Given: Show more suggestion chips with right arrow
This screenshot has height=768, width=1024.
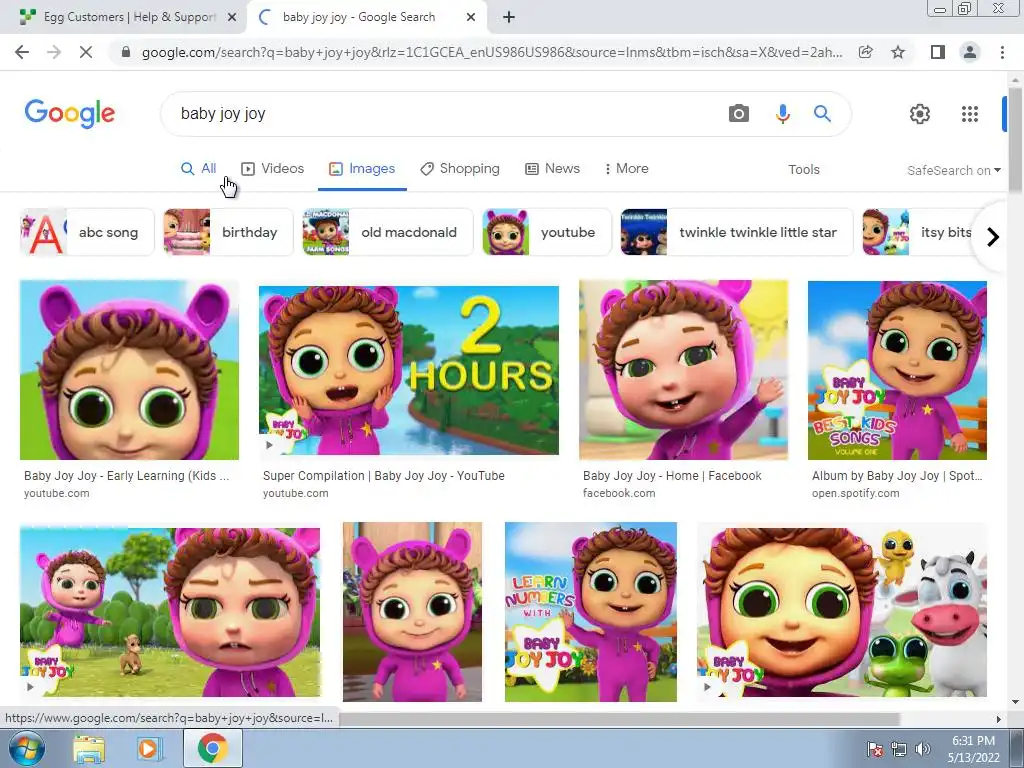Looking at the screenshot, I should 993,236.
